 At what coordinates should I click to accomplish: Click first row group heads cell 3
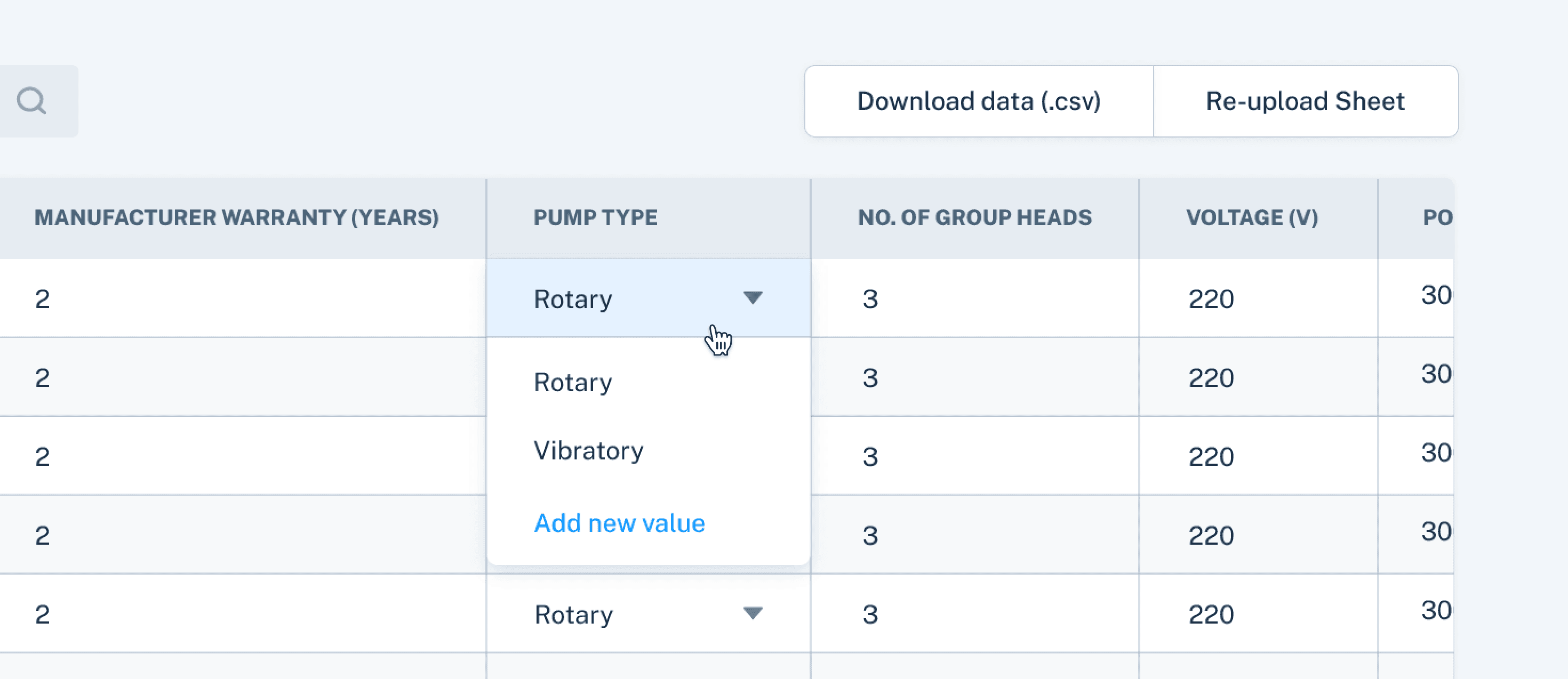[x=870, y=299]
